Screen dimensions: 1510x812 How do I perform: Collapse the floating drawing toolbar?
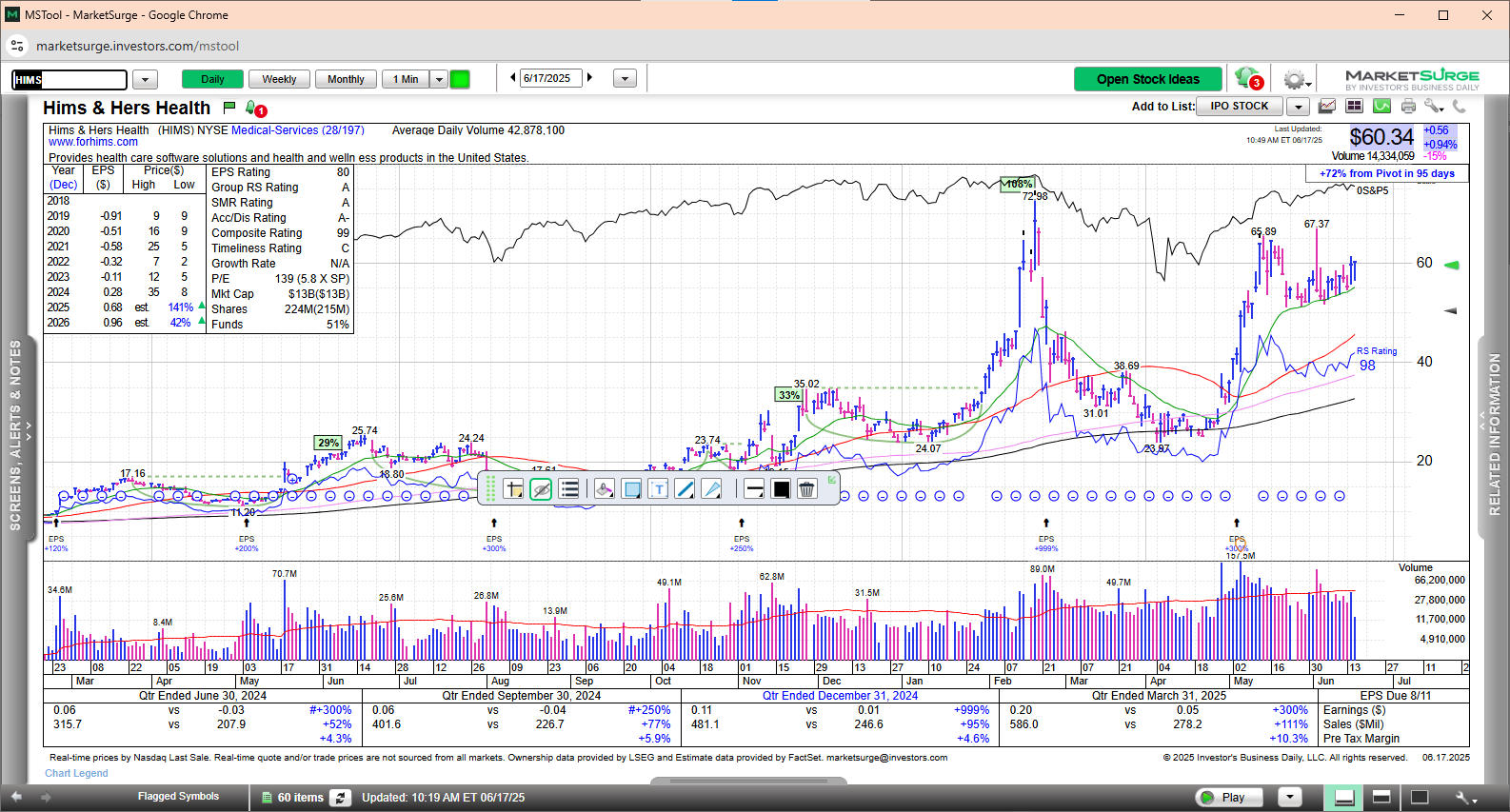coord(832,480)
